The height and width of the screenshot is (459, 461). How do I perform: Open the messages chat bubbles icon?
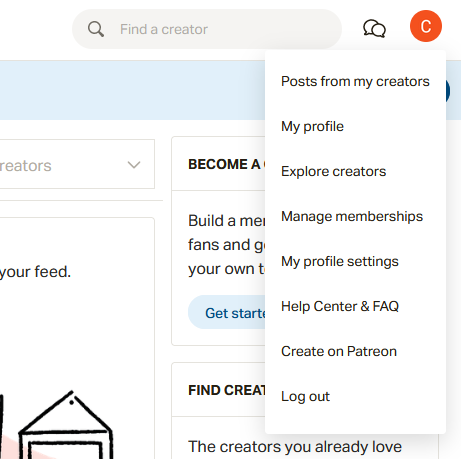(374, 29)
